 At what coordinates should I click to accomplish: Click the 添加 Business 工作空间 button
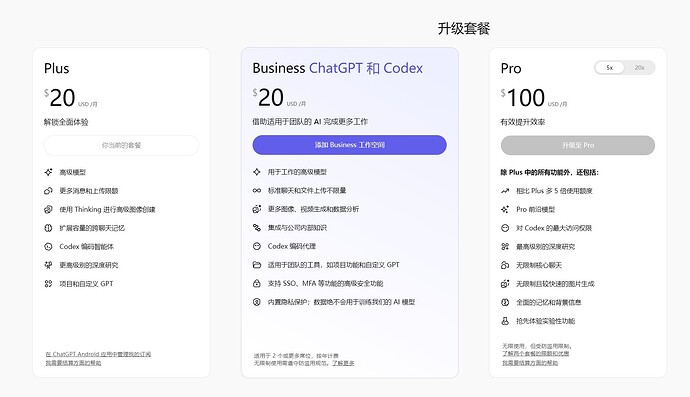tap(349, 145)
